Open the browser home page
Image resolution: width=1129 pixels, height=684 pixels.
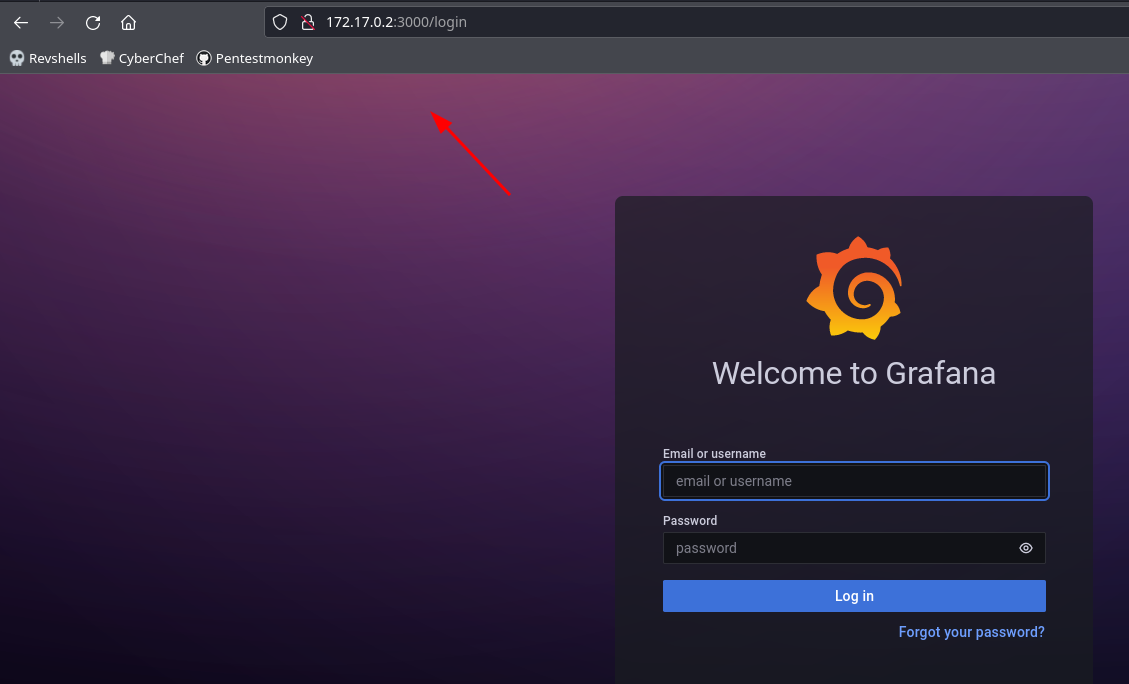coord(128,22)
